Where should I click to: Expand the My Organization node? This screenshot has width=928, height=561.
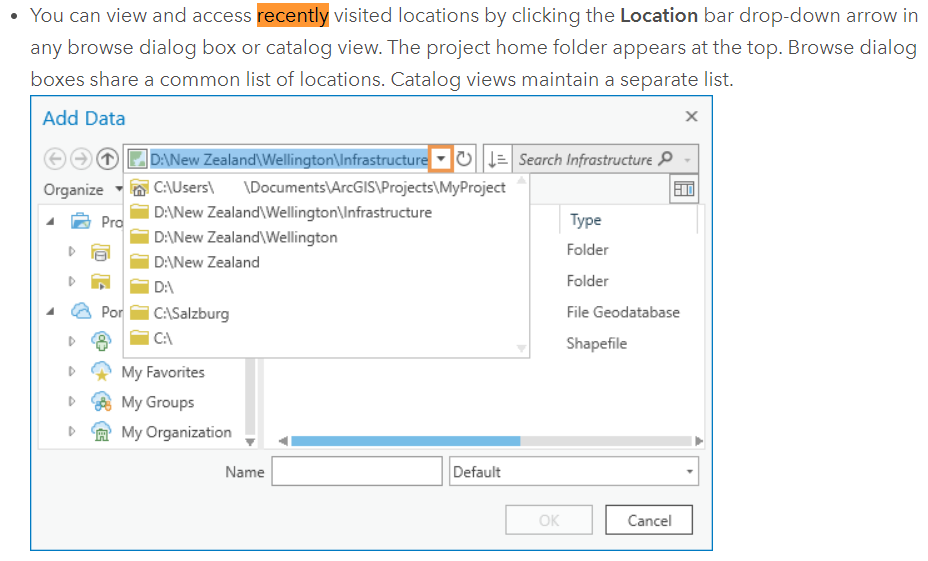point(72,432)
